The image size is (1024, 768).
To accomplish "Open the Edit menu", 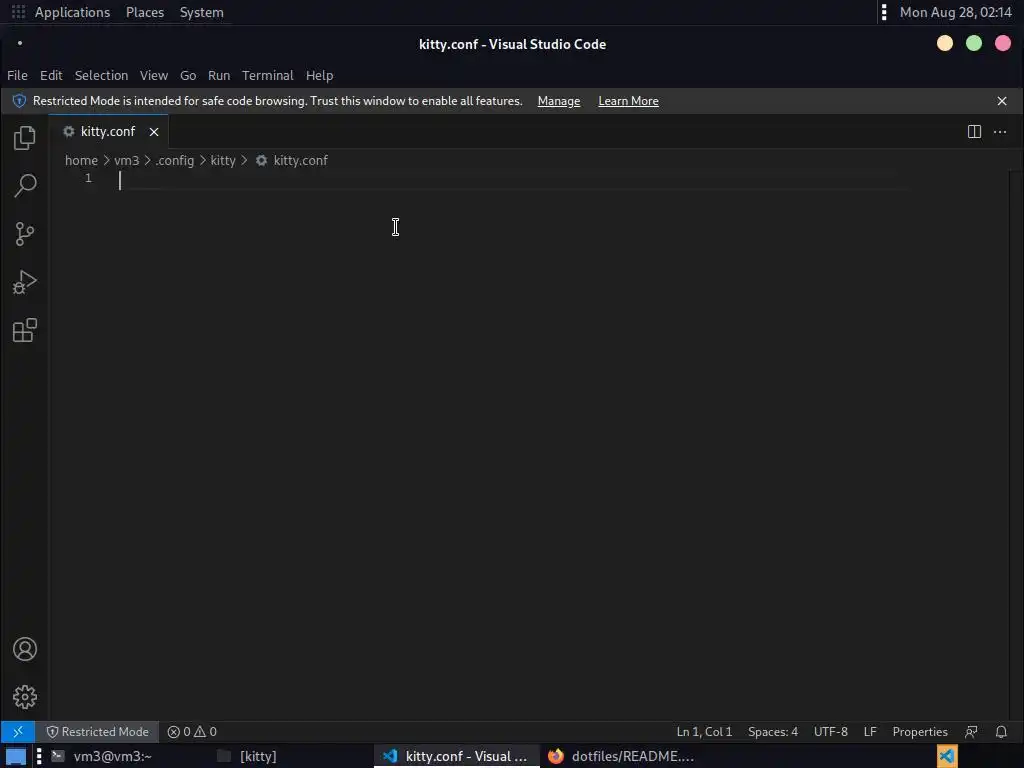I will pos(51,76).
